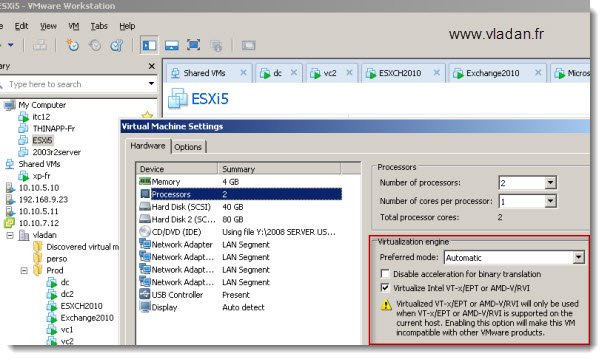
Task: Select vc1 VM under Prod
Action: (x=67, y=330)
